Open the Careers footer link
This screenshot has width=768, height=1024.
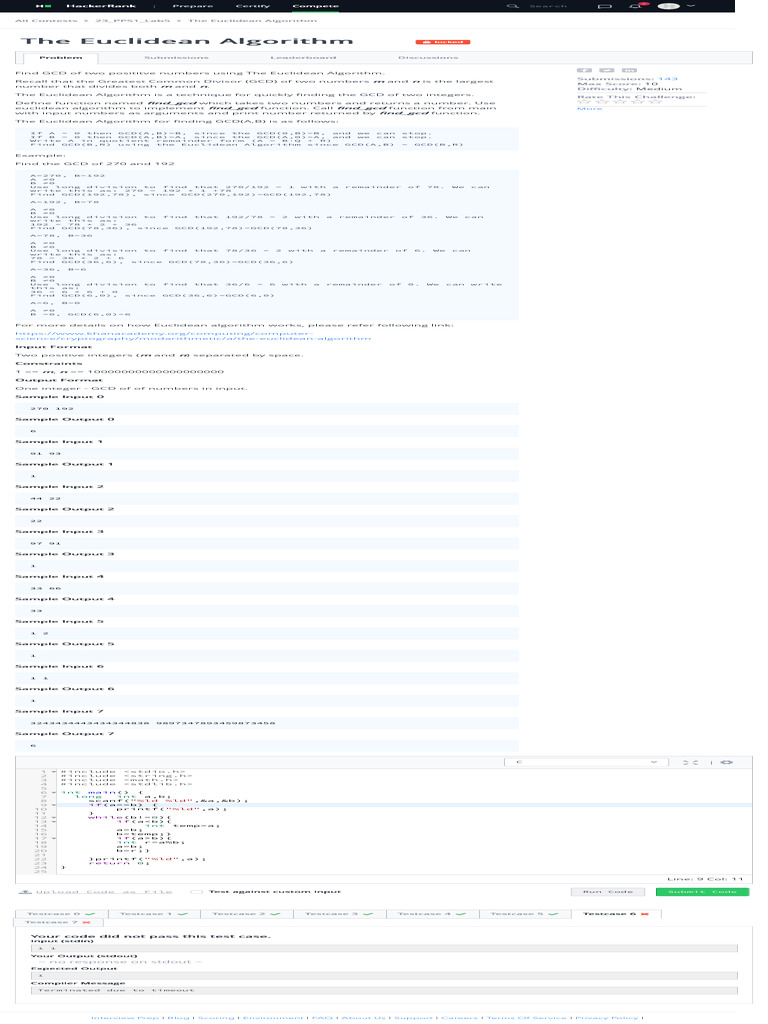click(459, 1017)
